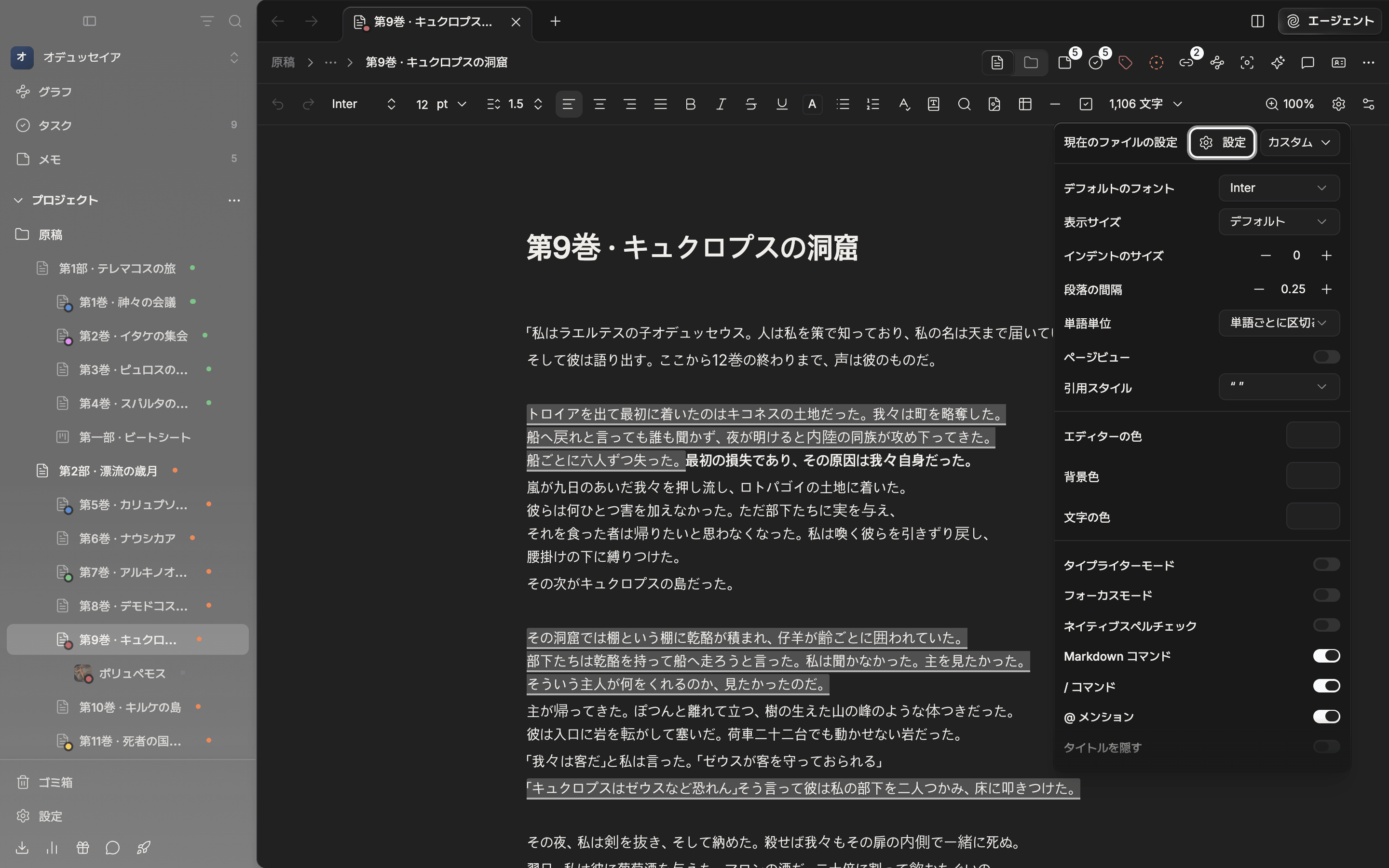
Task: Open the メモ item in the sidebar
Action: pyautogui.click(x=127, y=159)
